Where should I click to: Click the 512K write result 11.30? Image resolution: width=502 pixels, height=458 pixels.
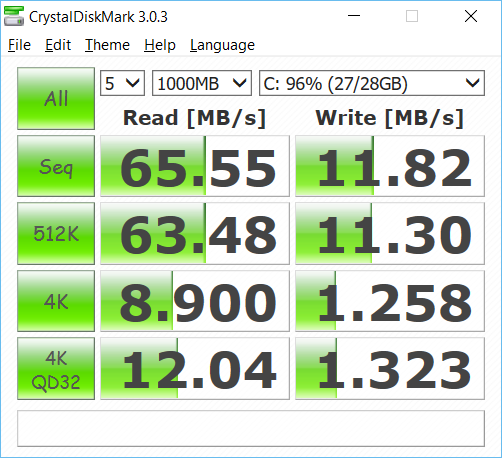(x=390, y=233)
